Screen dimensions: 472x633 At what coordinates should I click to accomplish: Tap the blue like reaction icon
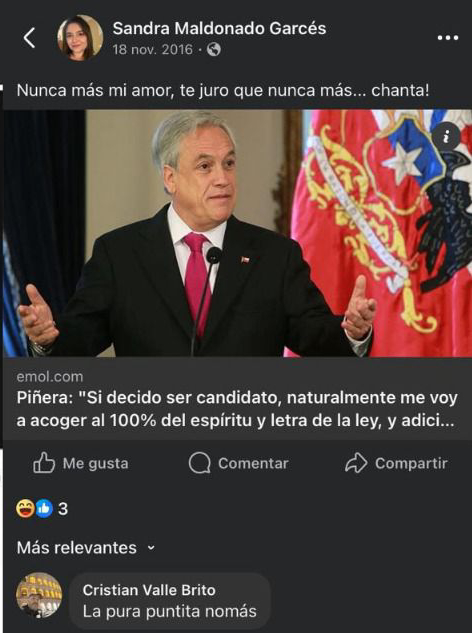click(x=44, y=508)
